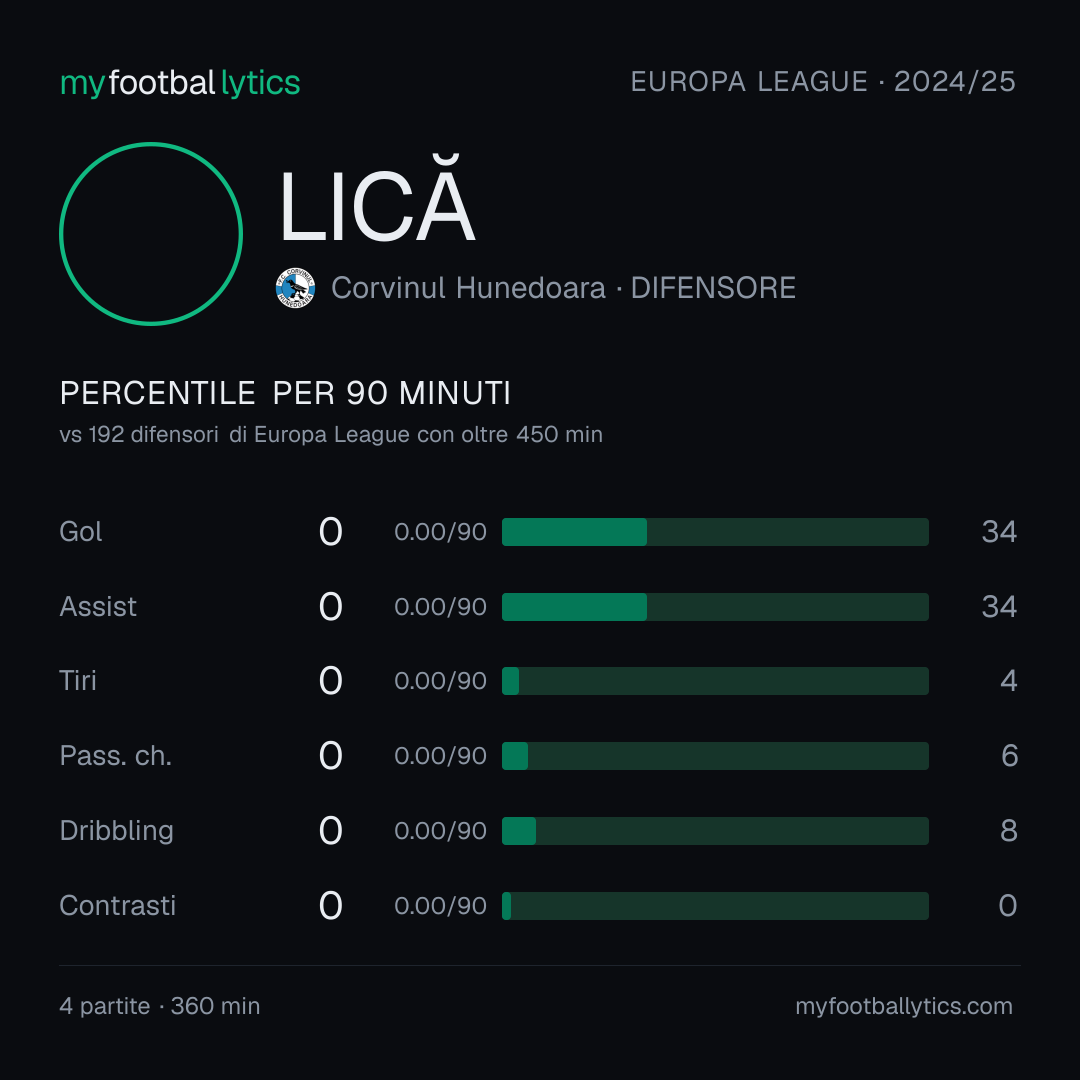
Task: Click the Dribbling percentile value 8
Action: (x=1008, y=831)
